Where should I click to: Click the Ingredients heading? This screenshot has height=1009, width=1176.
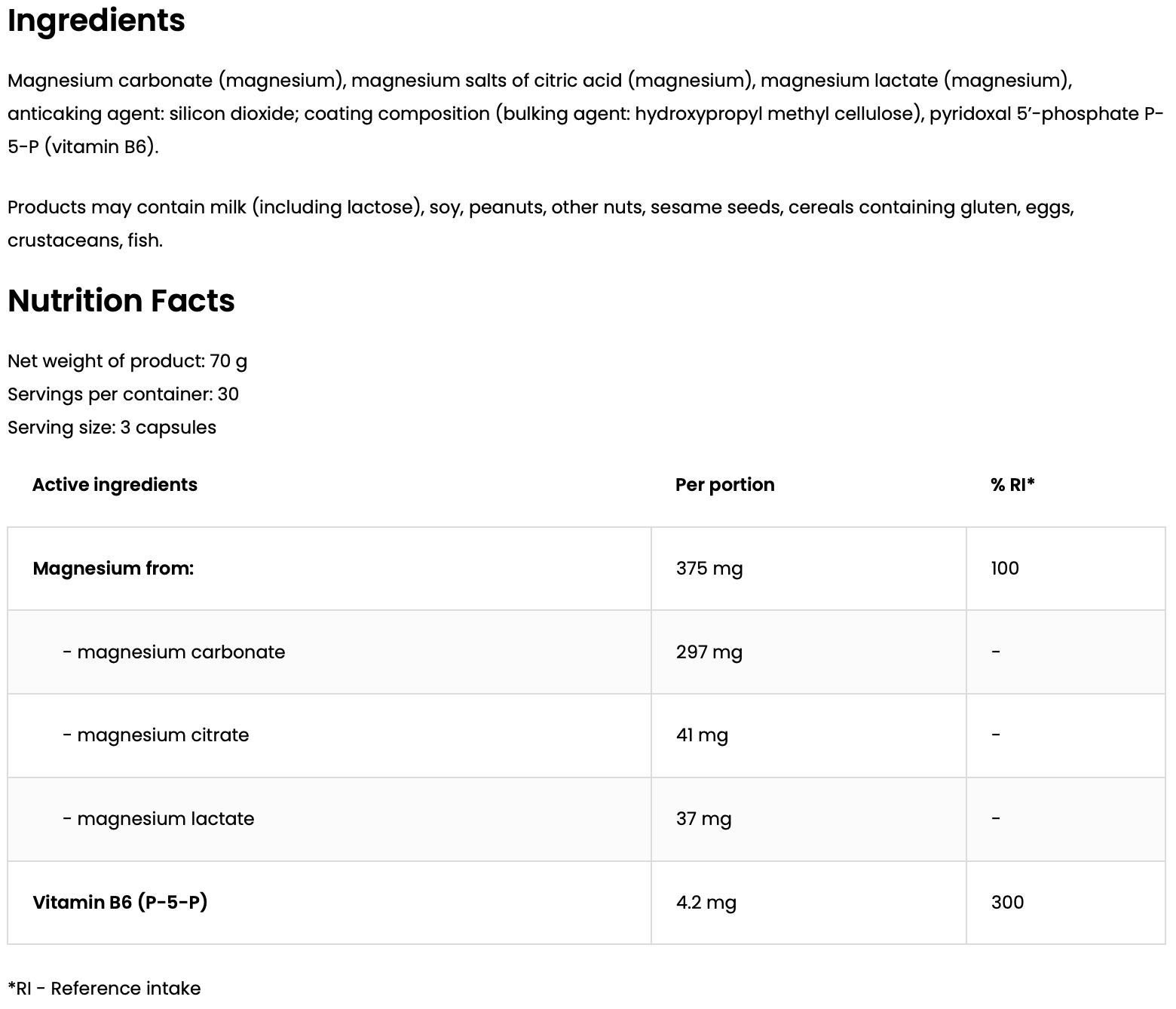tap(96, 20)
